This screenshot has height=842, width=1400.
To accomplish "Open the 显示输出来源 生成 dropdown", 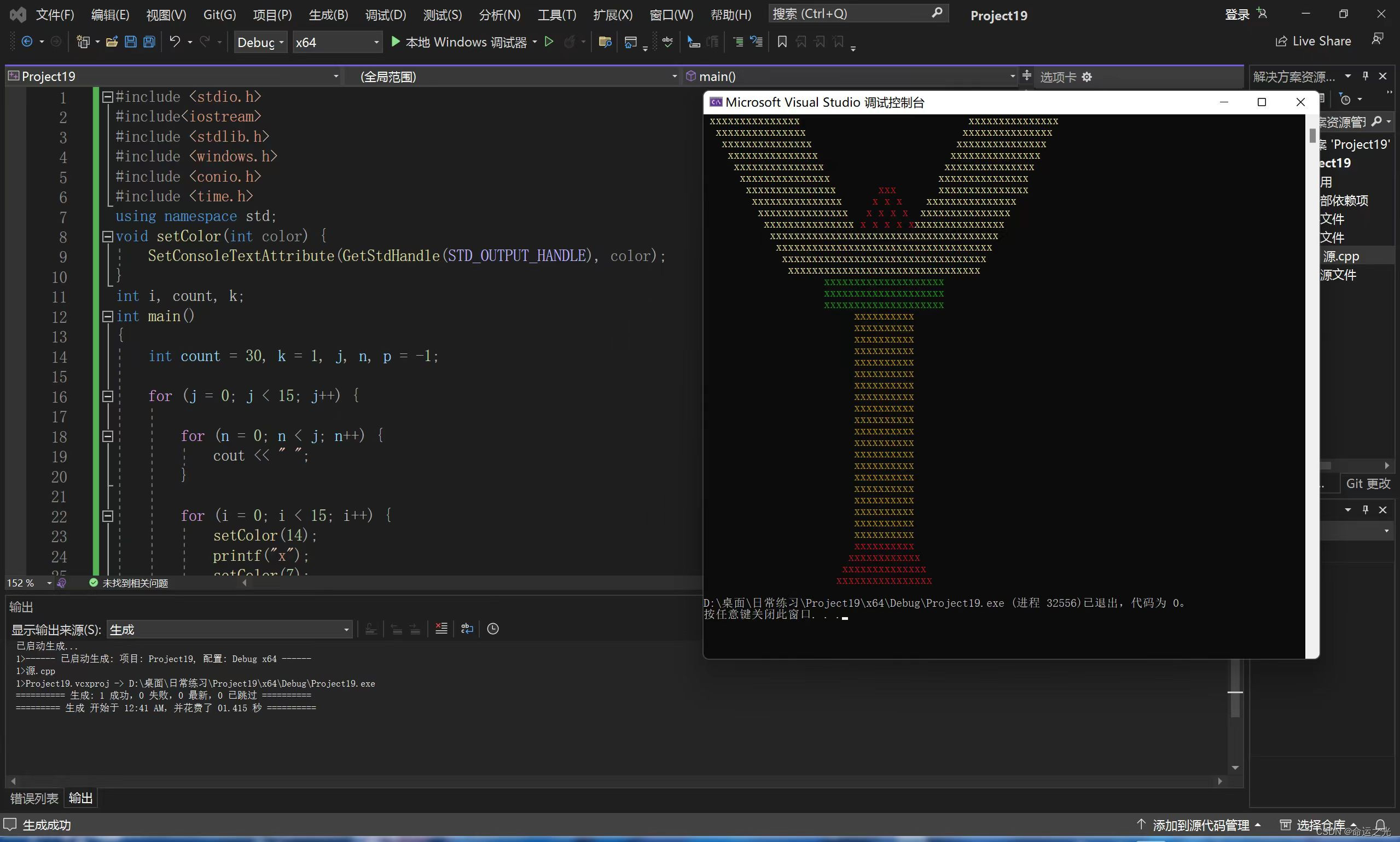I will pos(230,629).
